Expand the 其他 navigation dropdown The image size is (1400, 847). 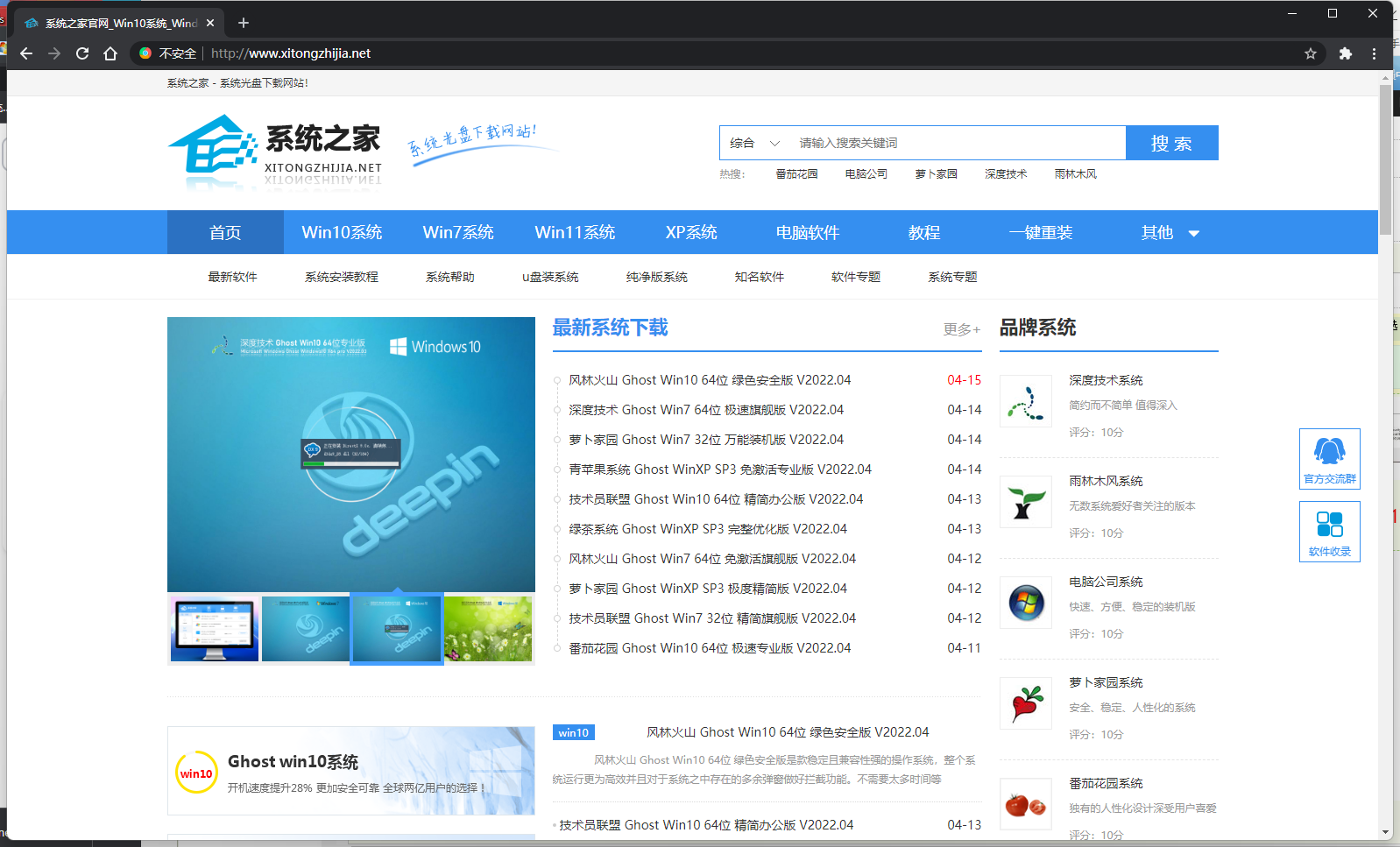pos(1170,233)
